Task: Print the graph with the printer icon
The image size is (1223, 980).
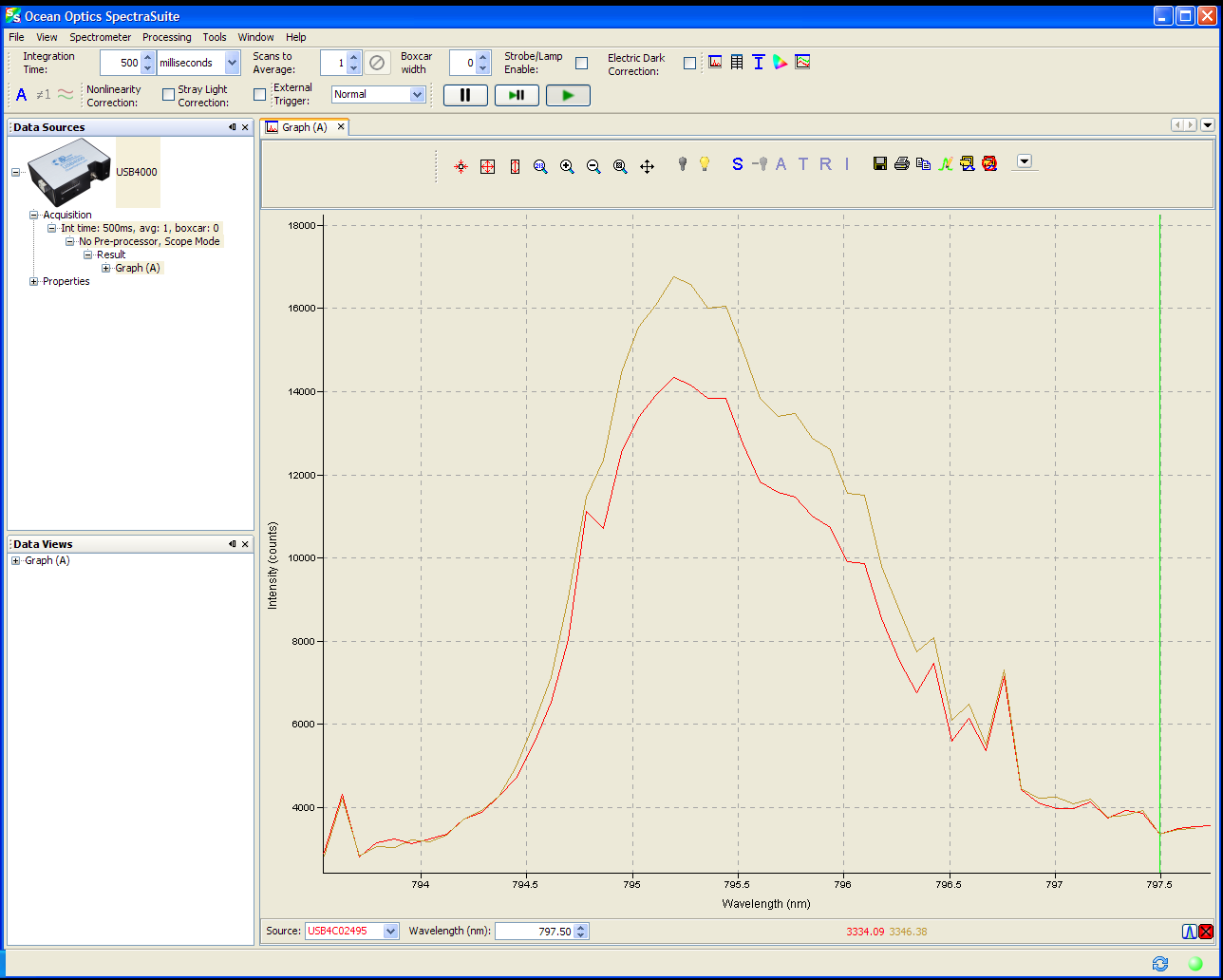Action: 901,163
